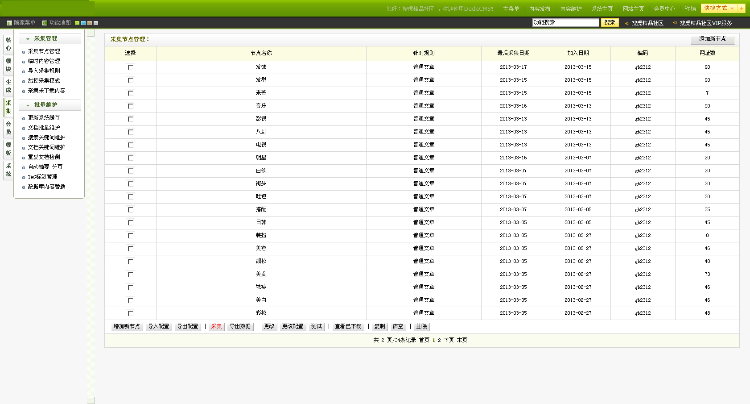The width and height of the screenshot is (750, 404).
Task: Open 导入采集规则 in the sidebar
Action: pos(44,71)
